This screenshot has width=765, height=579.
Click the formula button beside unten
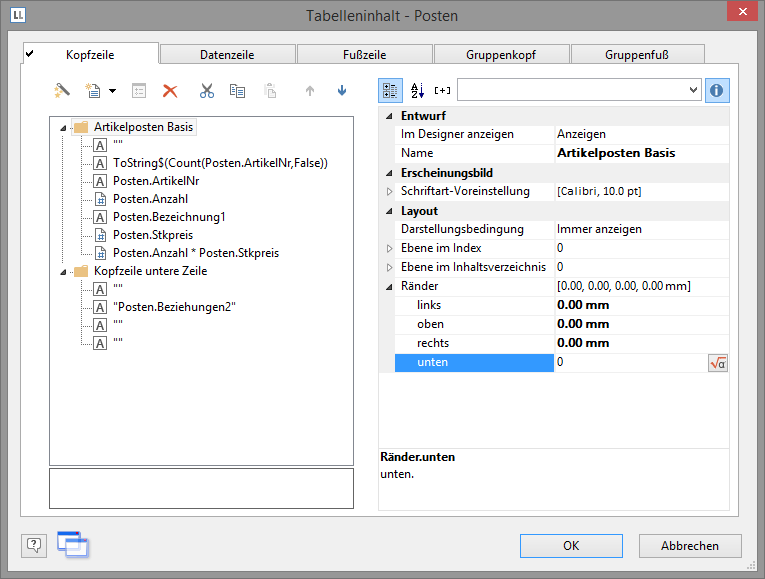717,363
